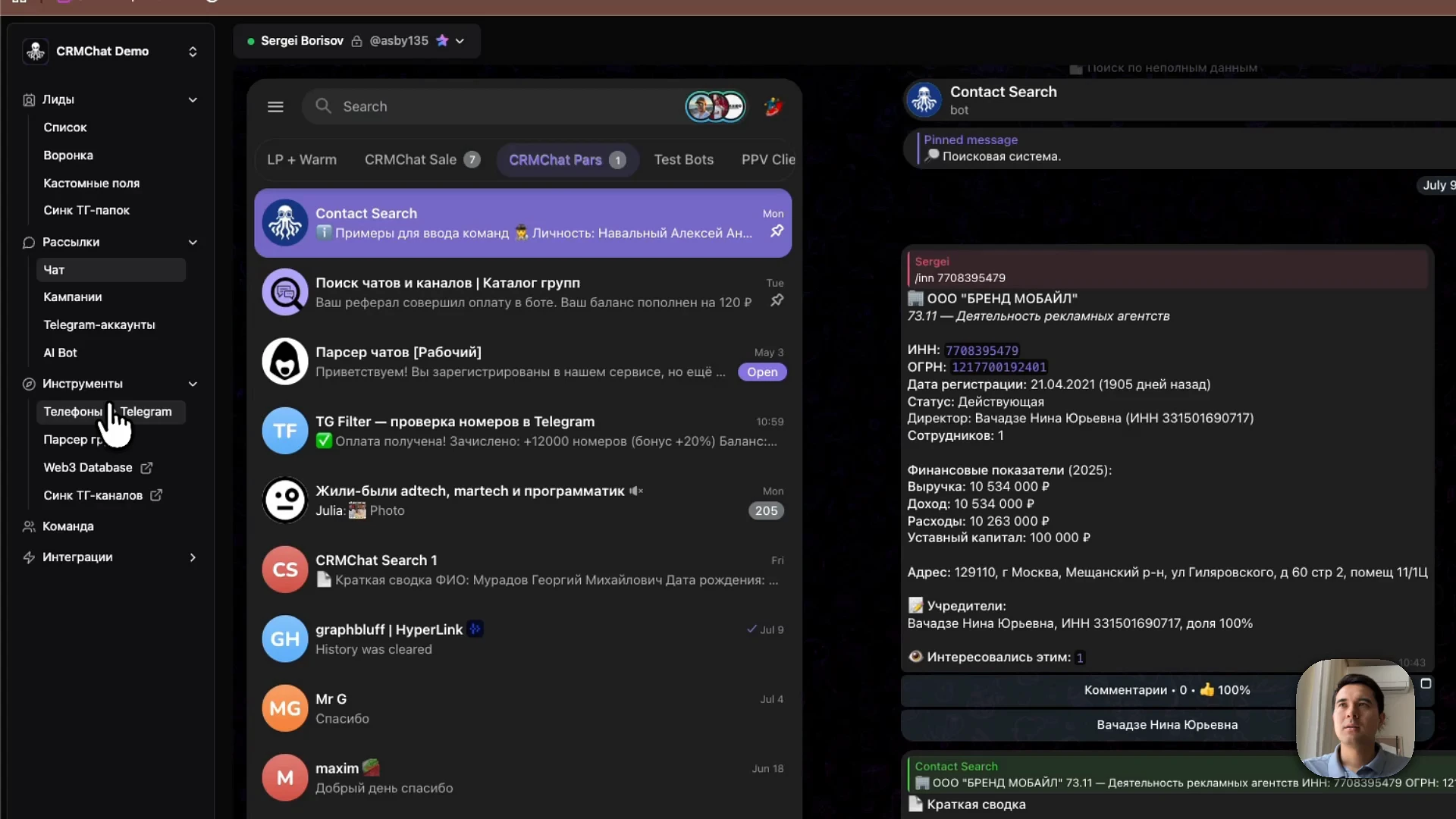Open the CRMChat Demo workspace switcher

pyautogui.click(x=111, y=52)
